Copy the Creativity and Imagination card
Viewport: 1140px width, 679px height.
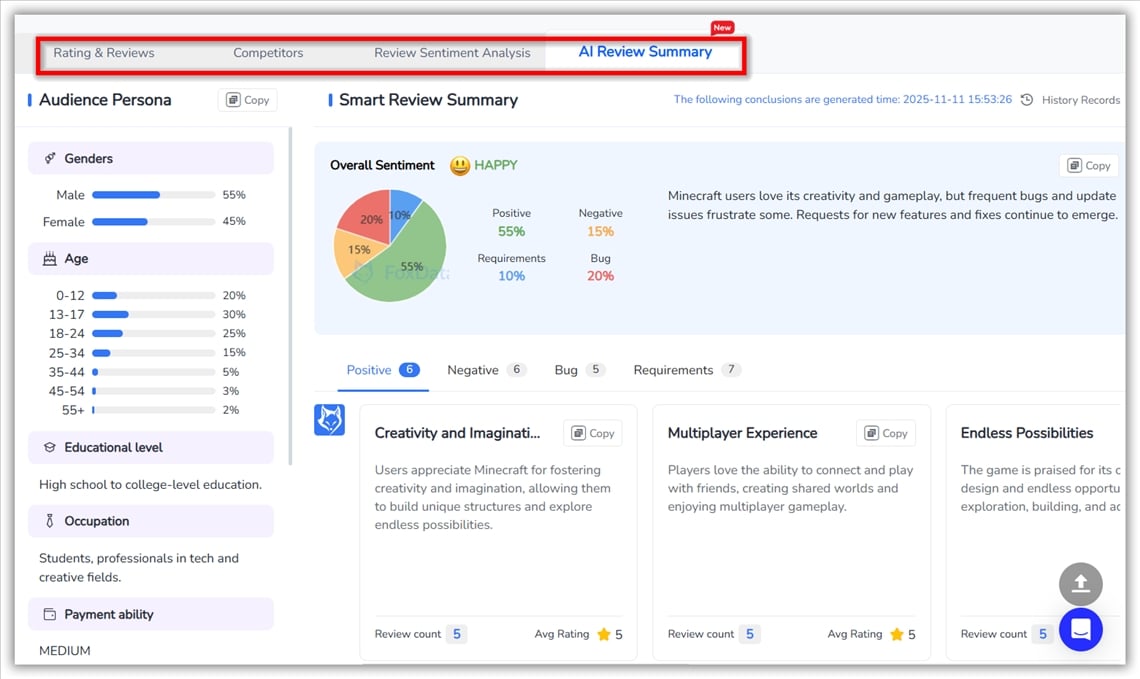pos(592,433)
